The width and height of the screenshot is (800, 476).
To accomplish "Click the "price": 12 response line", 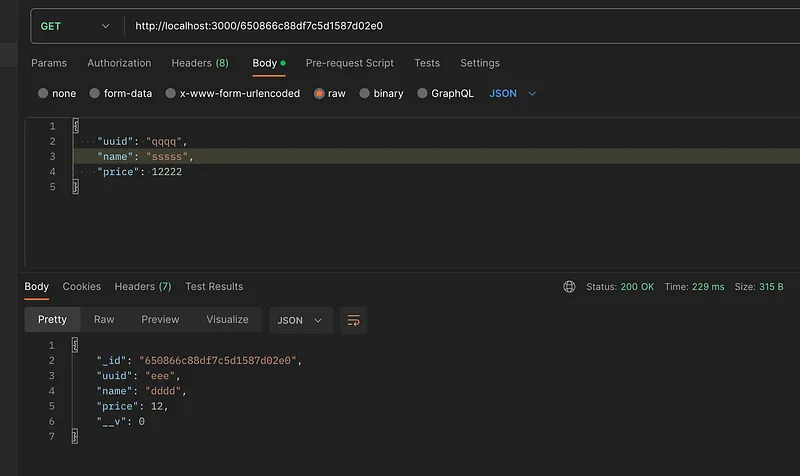I will (133, 407).
